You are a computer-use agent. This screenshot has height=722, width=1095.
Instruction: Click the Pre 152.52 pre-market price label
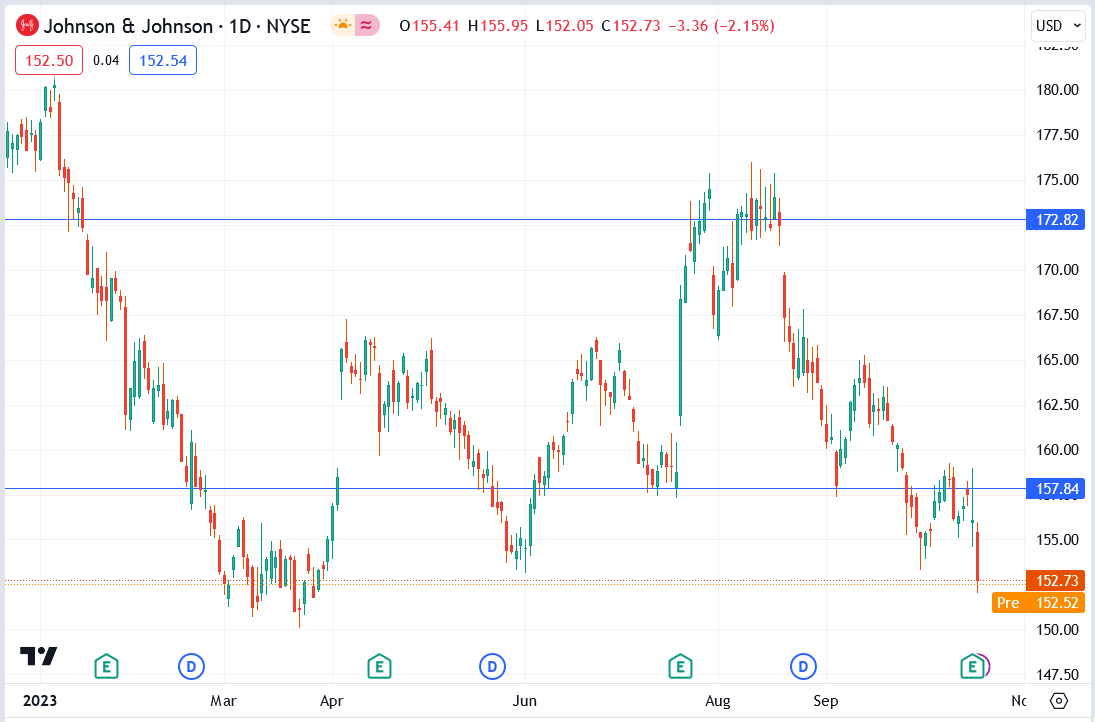coord(1038,603)
